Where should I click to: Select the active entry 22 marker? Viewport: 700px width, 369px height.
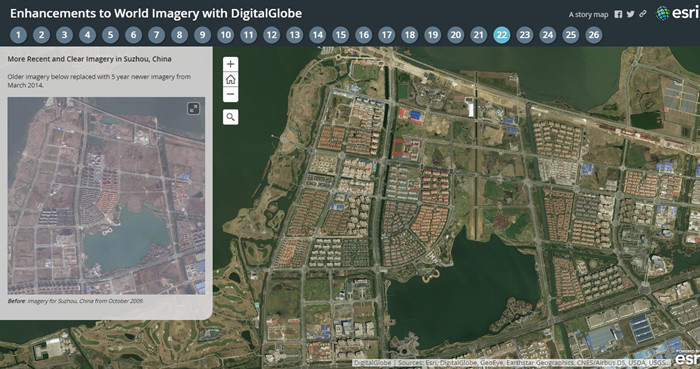click(502, 35)
